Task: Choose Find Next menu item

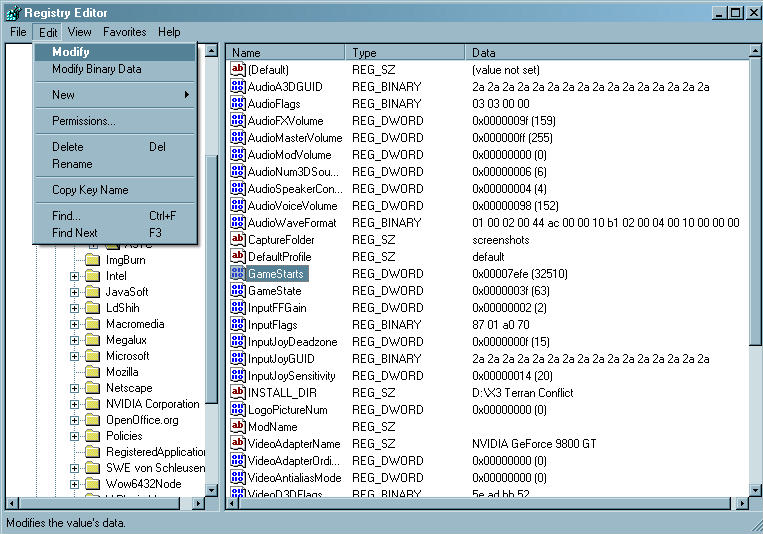Action: pyautogui.click(x=115, y=233)
